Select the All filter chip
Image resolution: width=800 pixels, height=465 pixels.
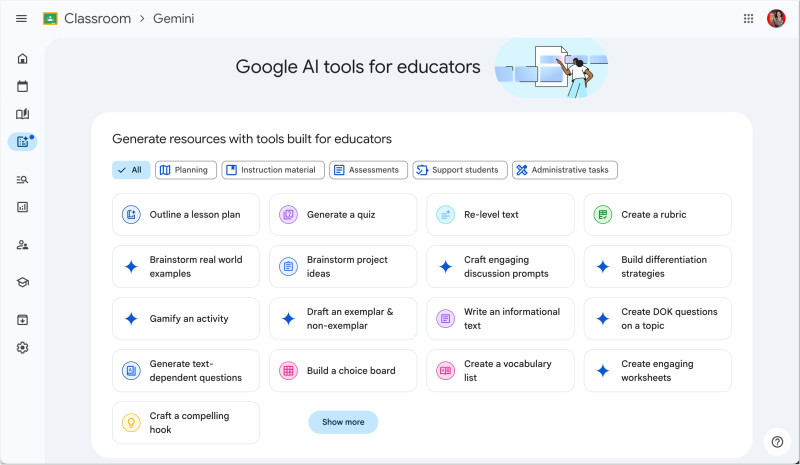tap(131, 170)
